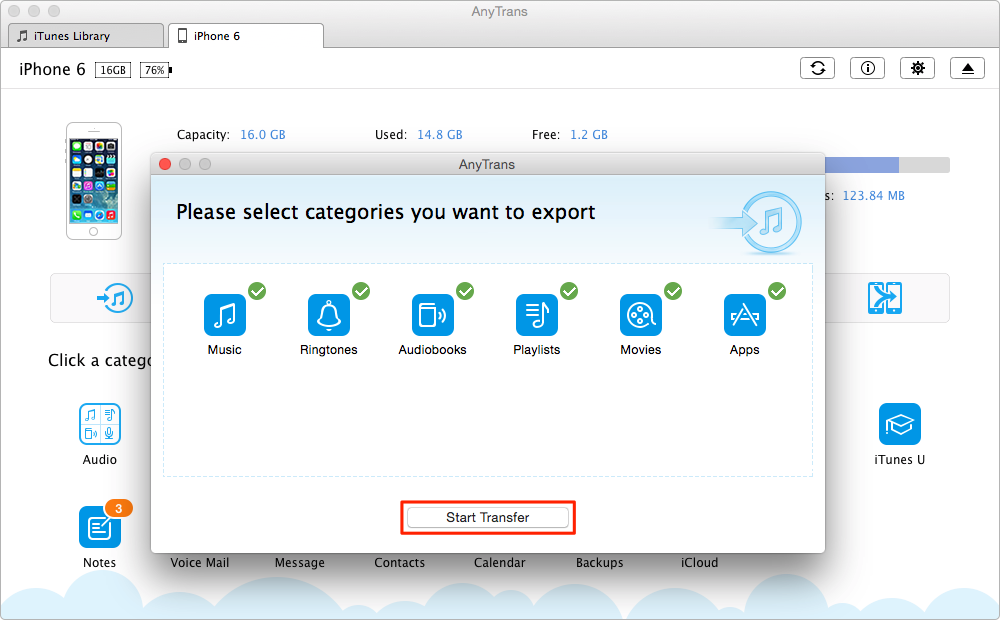
Task: Click the 123.84 MB value
Action: tap(874, 196)
